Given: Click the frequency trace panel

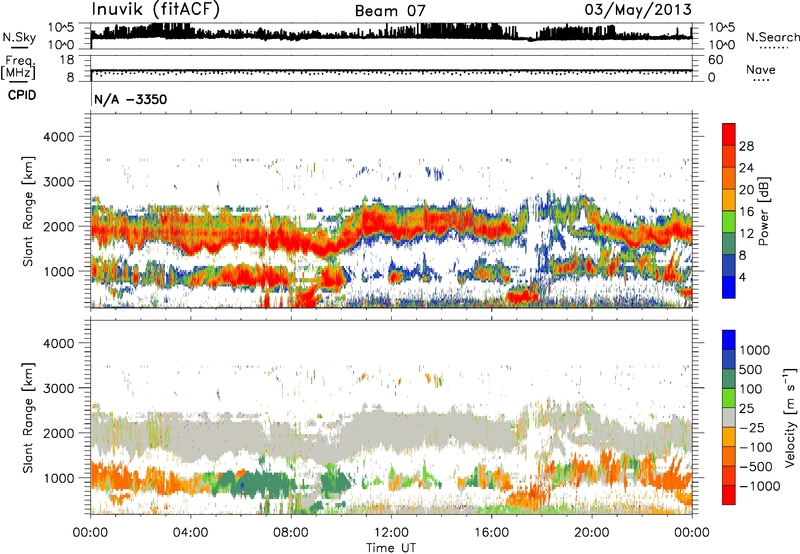Looking at the screenshot, I should (x=391, y=69).
